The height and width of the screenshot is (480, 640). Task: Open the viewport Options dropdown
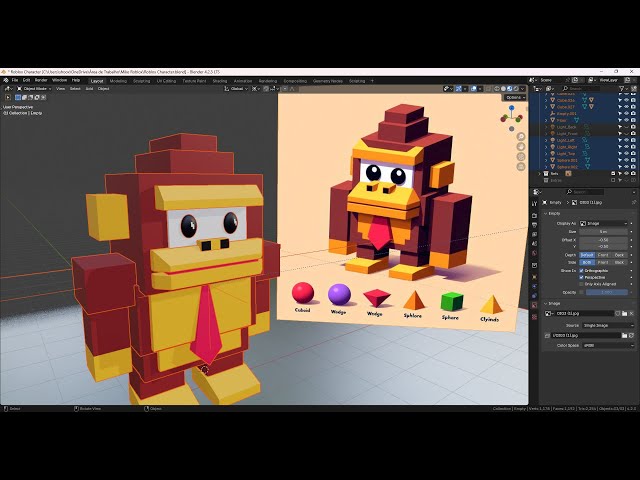515,98
